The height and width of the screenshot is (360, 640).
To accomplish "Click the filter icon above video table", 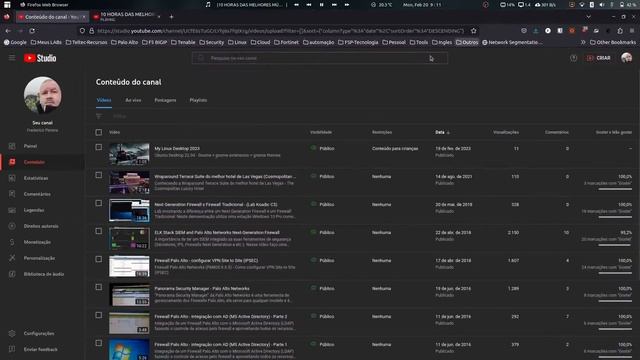I will 99,116.
